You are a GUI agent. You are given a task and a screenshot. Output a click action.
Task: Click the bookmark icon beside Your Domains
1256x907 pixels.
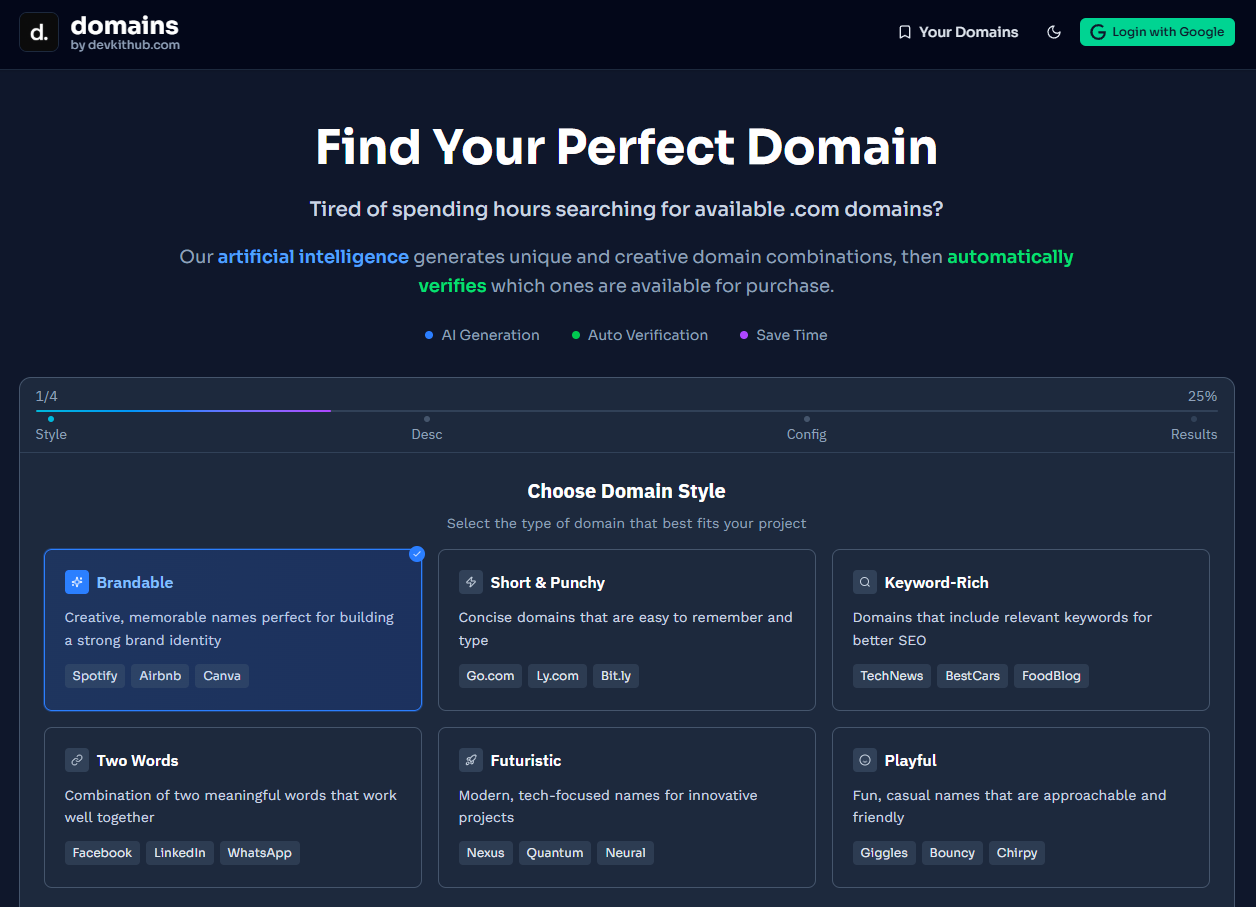pos(903,31)
